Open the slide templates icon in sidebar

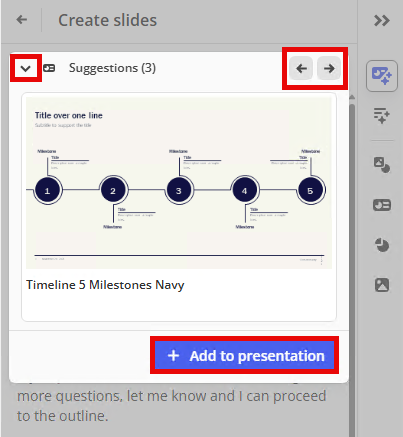click(382, 205)
